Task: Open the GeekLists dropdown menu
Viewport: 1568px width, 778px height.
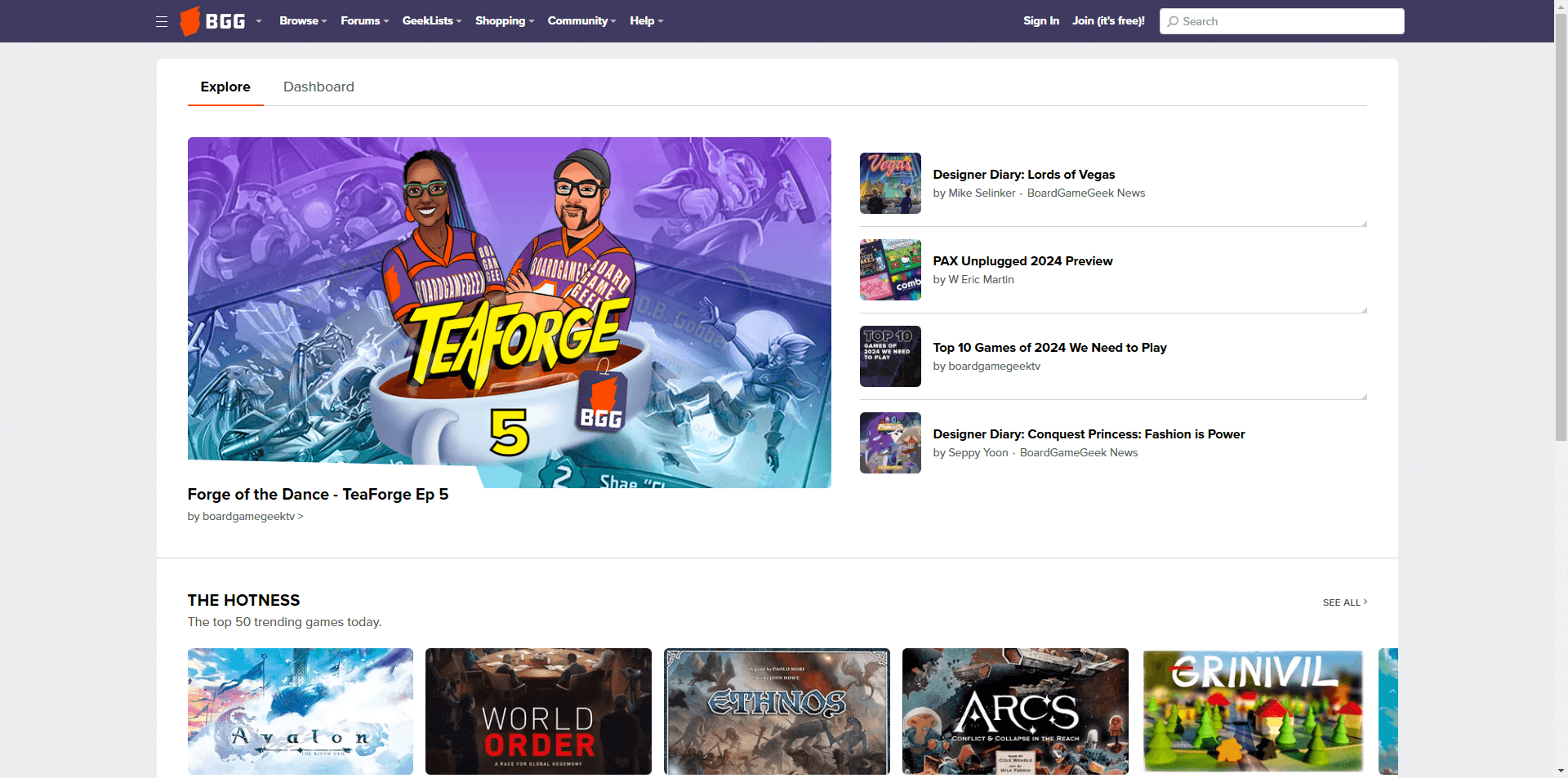Action: point(432,21)
